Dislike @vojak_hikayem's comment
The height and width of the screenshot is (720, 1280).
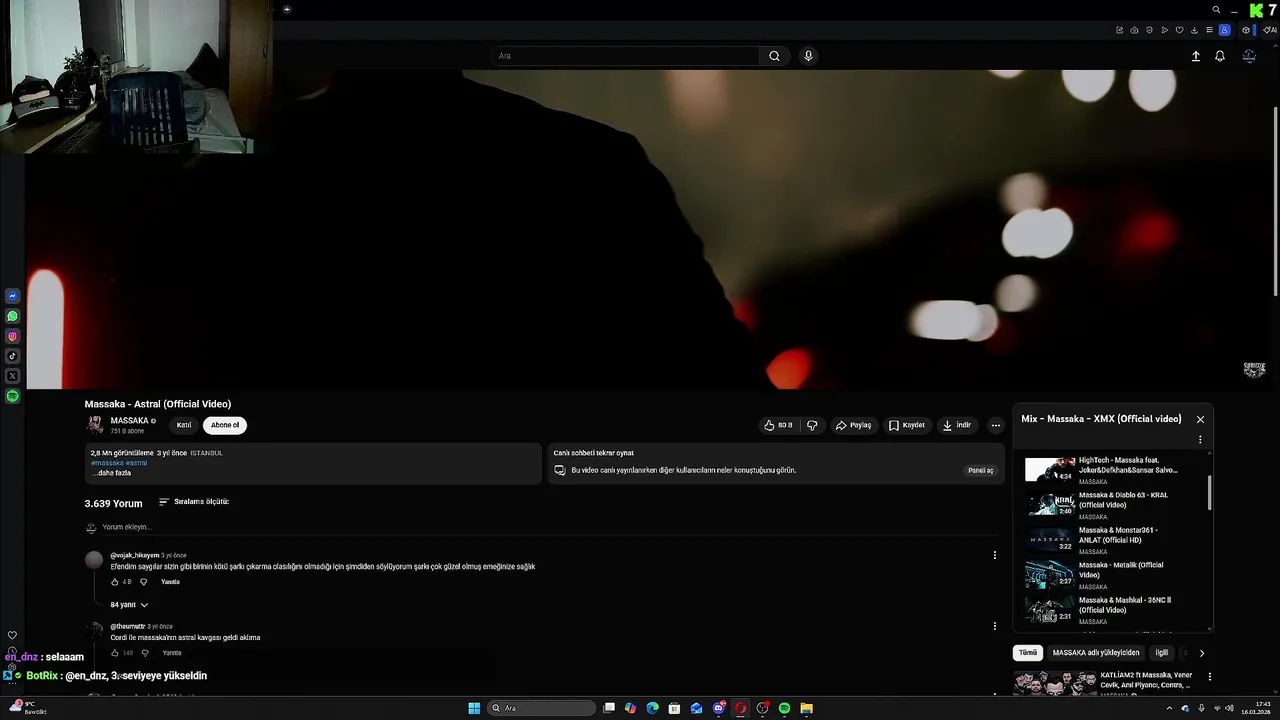pyautogui.click(x=143, y=581)
